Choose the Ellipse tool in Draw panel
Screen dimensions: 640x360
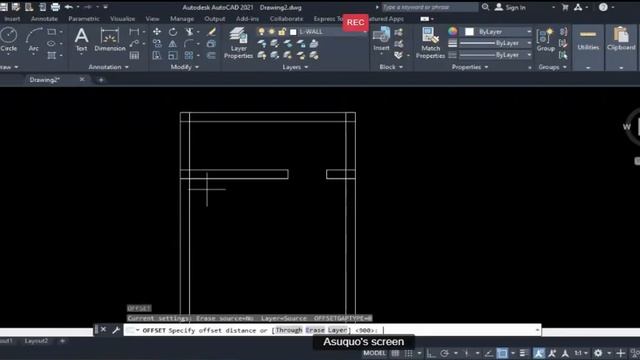pyautogui.click(x=51, y=43)
